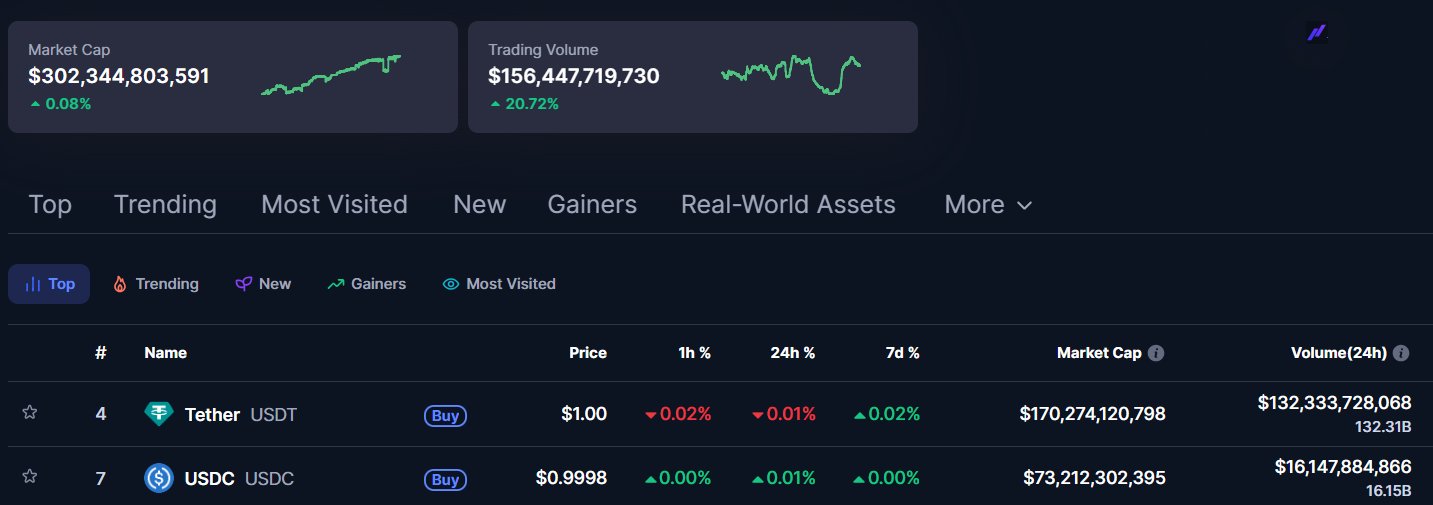The width and height of the screenshot is (1433, 505).
Task: Expand the More dropdown menu
Action: click(988, 205)
